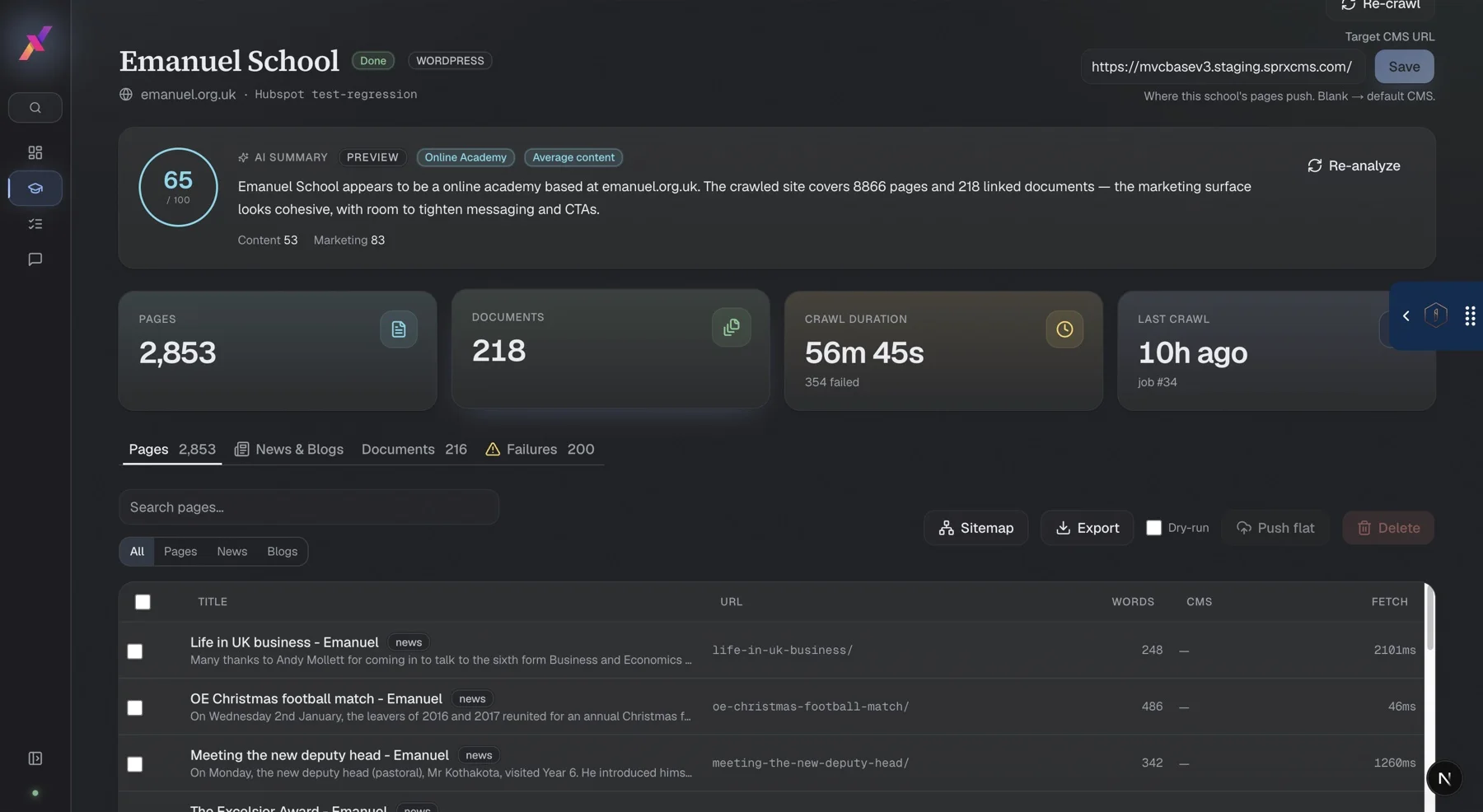
Task: Click the Target CMS URL input field
Action: tap(1223, 67)
